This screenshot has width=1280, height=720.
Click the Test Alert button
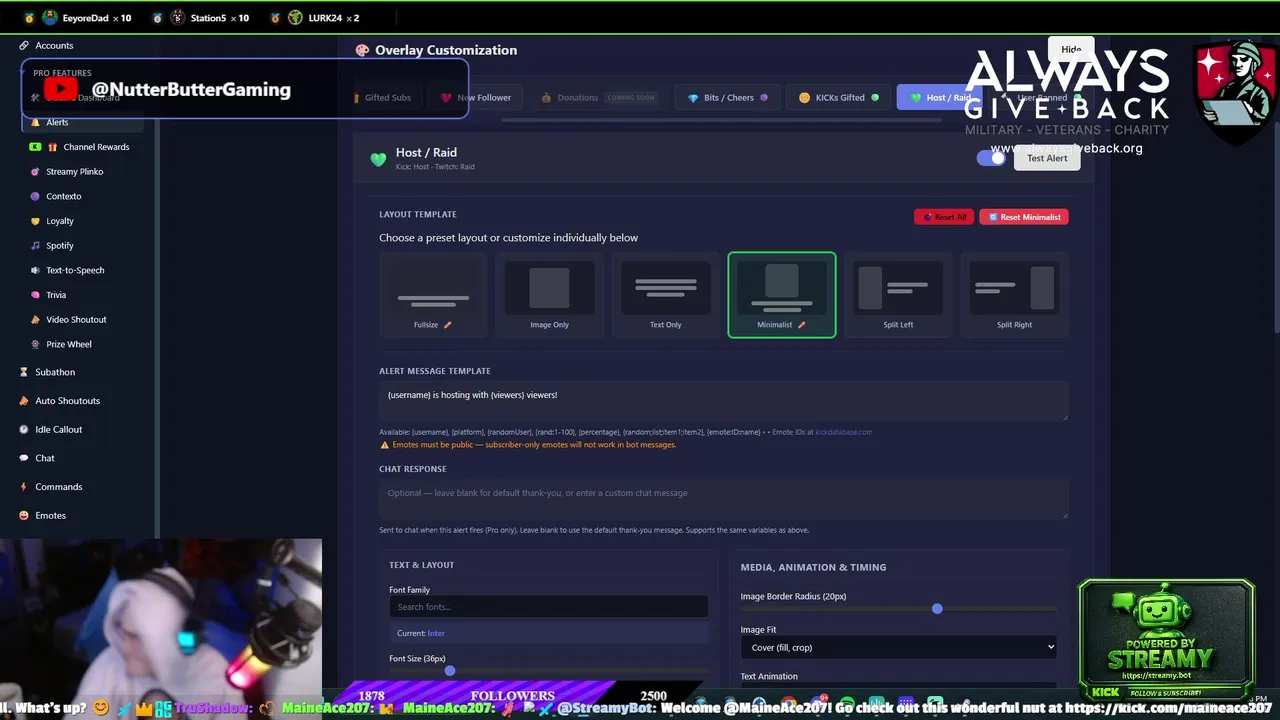(x=1047, y=158)
